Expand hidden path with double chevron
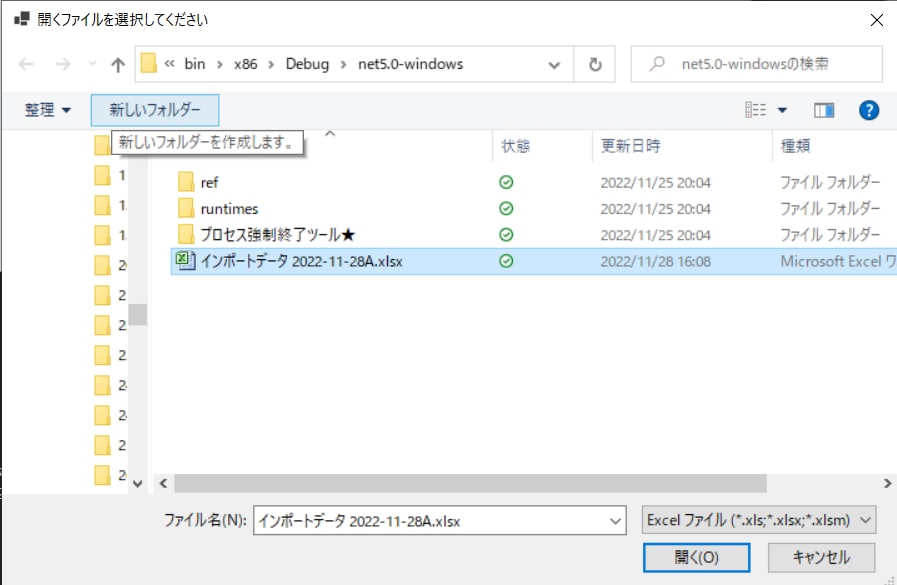The width and height of the screenshot is (897, 585). 169,63
